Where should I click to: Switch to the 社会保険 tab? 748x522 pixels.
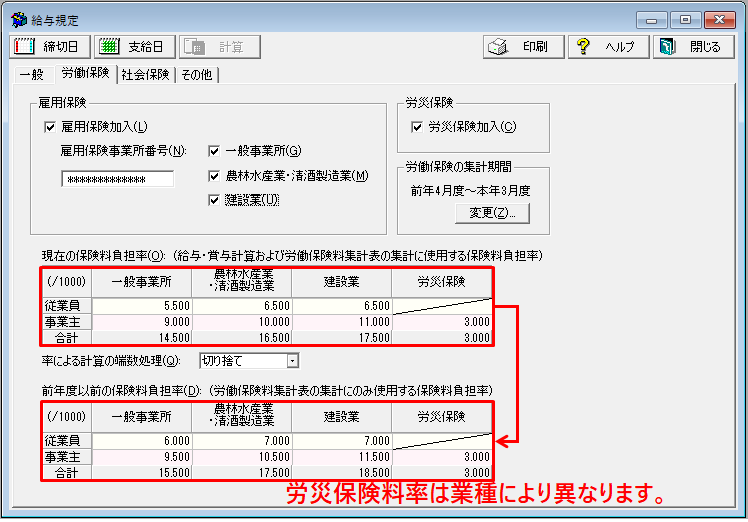[x=145, y=75]
